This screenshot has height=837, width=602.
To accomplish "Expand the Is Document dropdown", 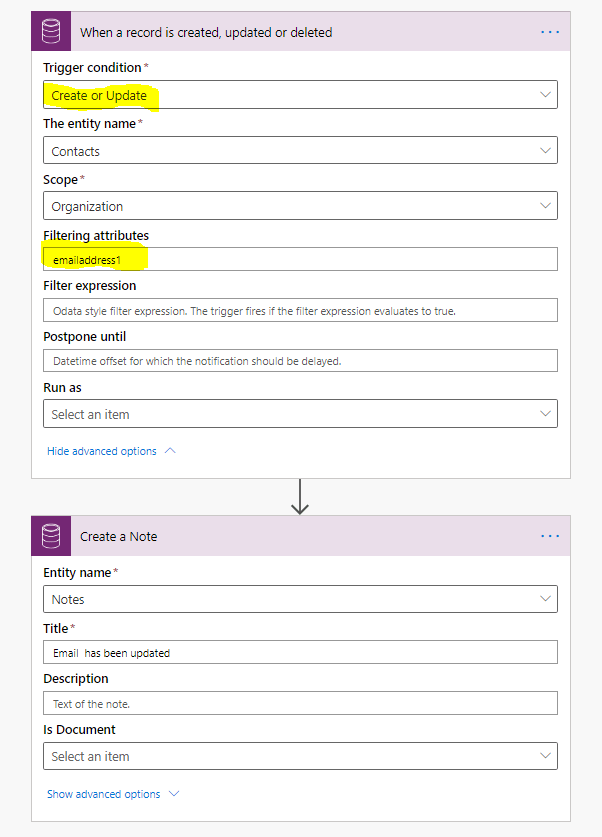I will pyautogui.click(x=300, y=757).
